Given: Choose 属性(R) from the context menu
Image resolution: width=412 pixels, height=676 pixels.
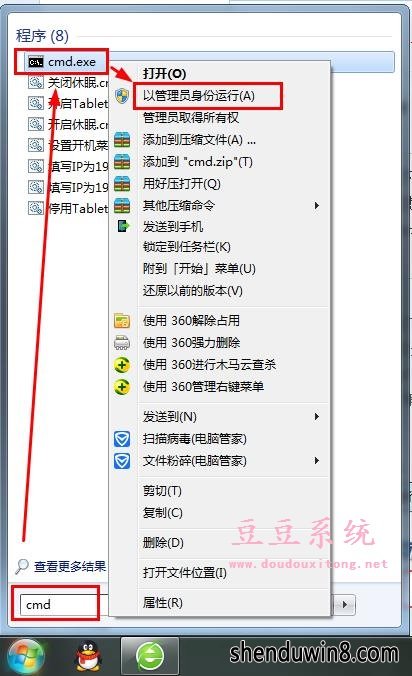Looking at the screenshot, I should tap(163, 603).
